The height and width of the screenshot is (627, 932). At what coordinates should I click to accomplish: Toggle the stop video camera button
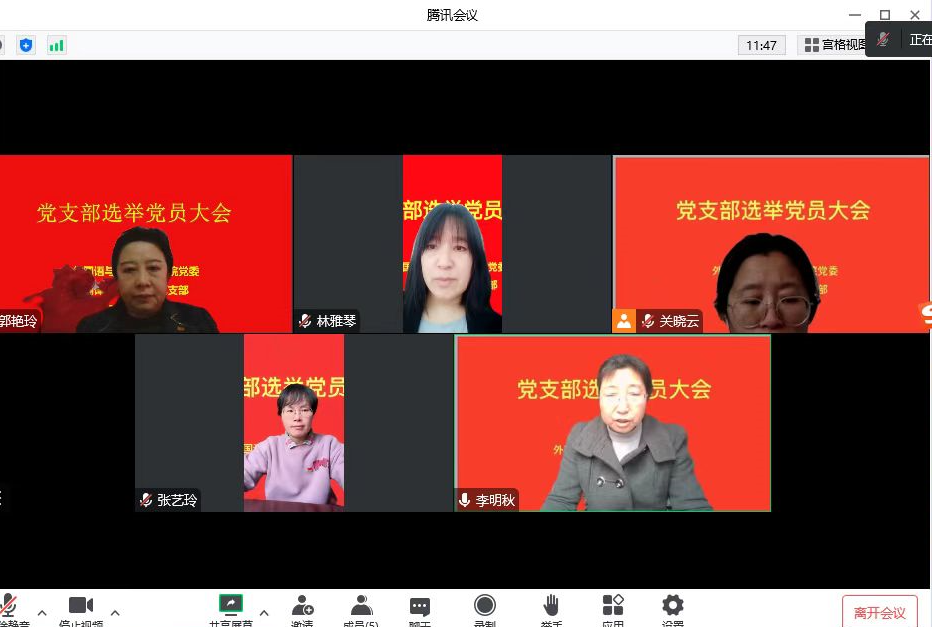coord(80,606)
